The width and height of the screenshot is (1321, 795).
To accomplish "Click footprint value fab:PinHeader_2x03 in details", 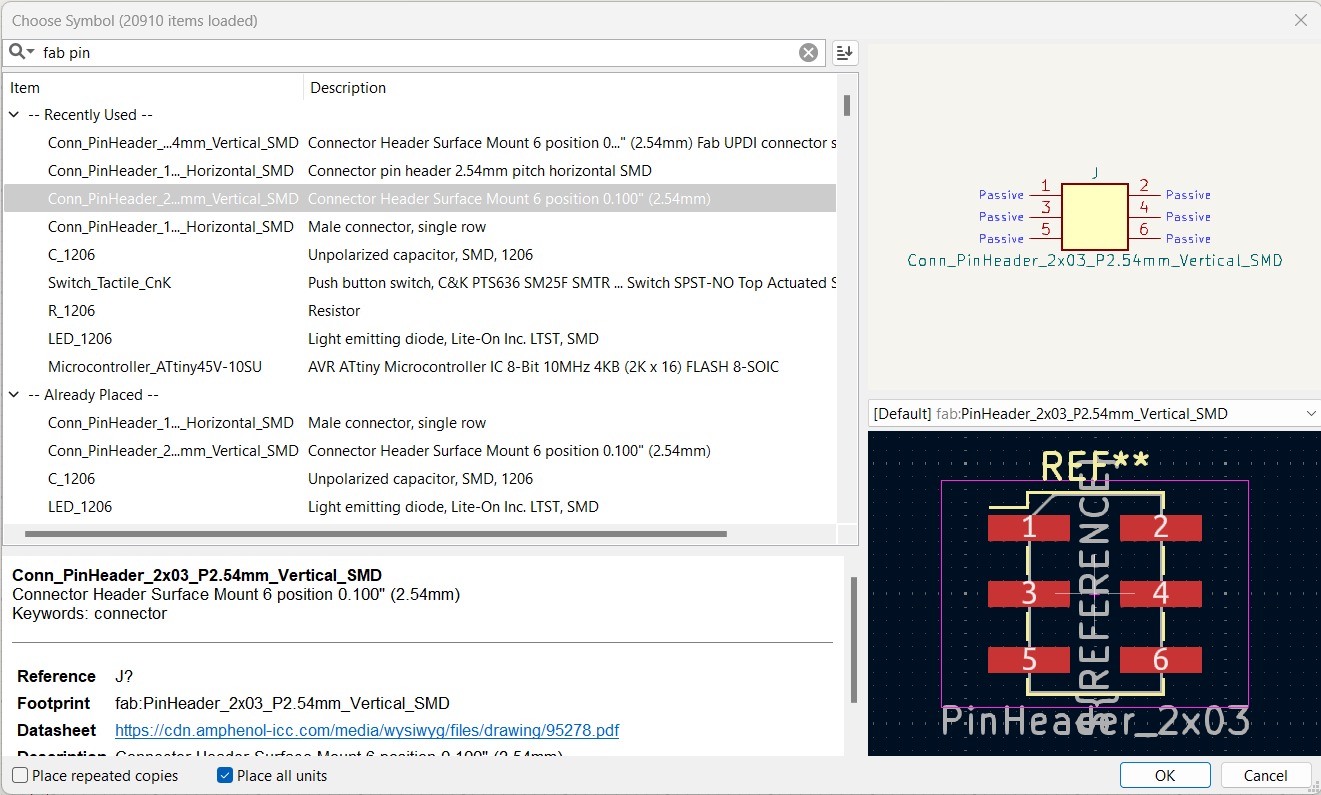I will click(x=282, y=703).
